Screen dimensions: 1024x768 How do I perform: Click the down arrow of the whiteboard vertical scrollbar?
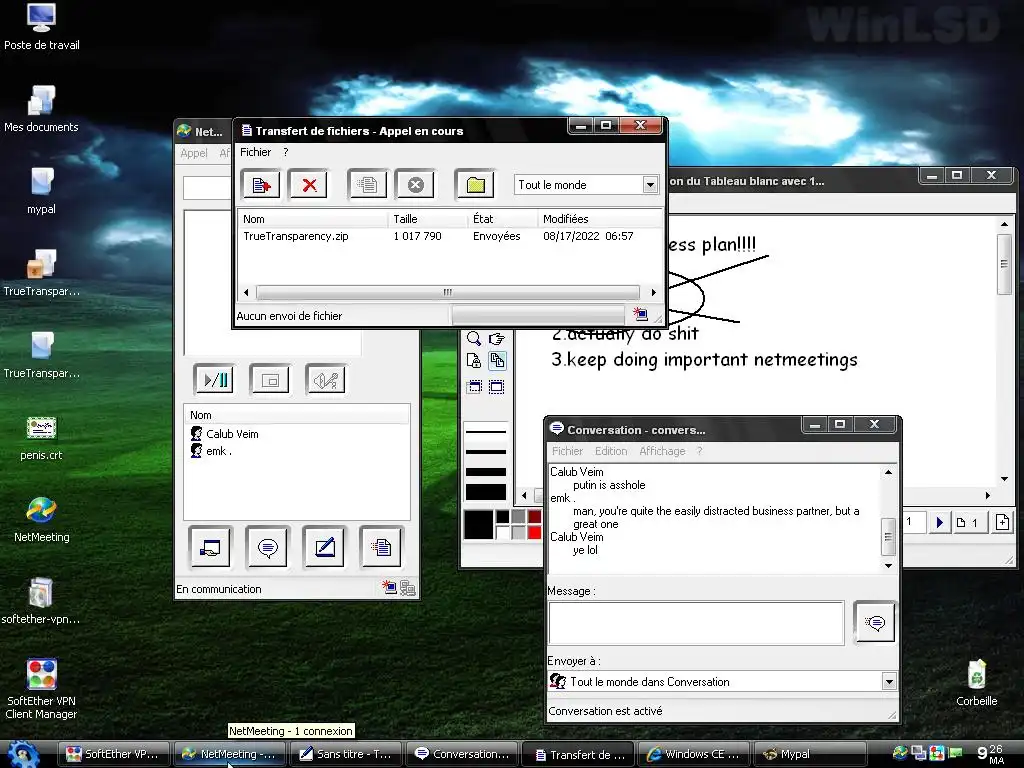1004,479
